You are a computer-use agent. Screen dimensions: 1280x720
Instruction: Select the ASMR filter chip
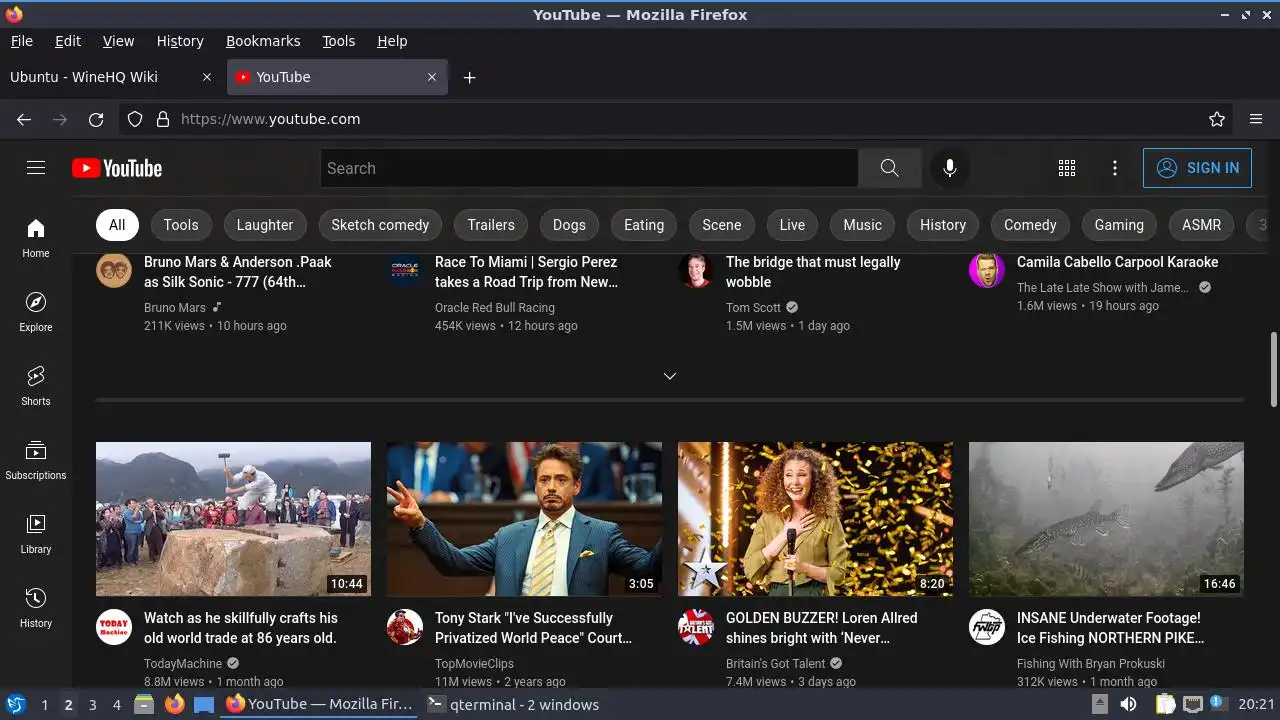pos(1201,225)
